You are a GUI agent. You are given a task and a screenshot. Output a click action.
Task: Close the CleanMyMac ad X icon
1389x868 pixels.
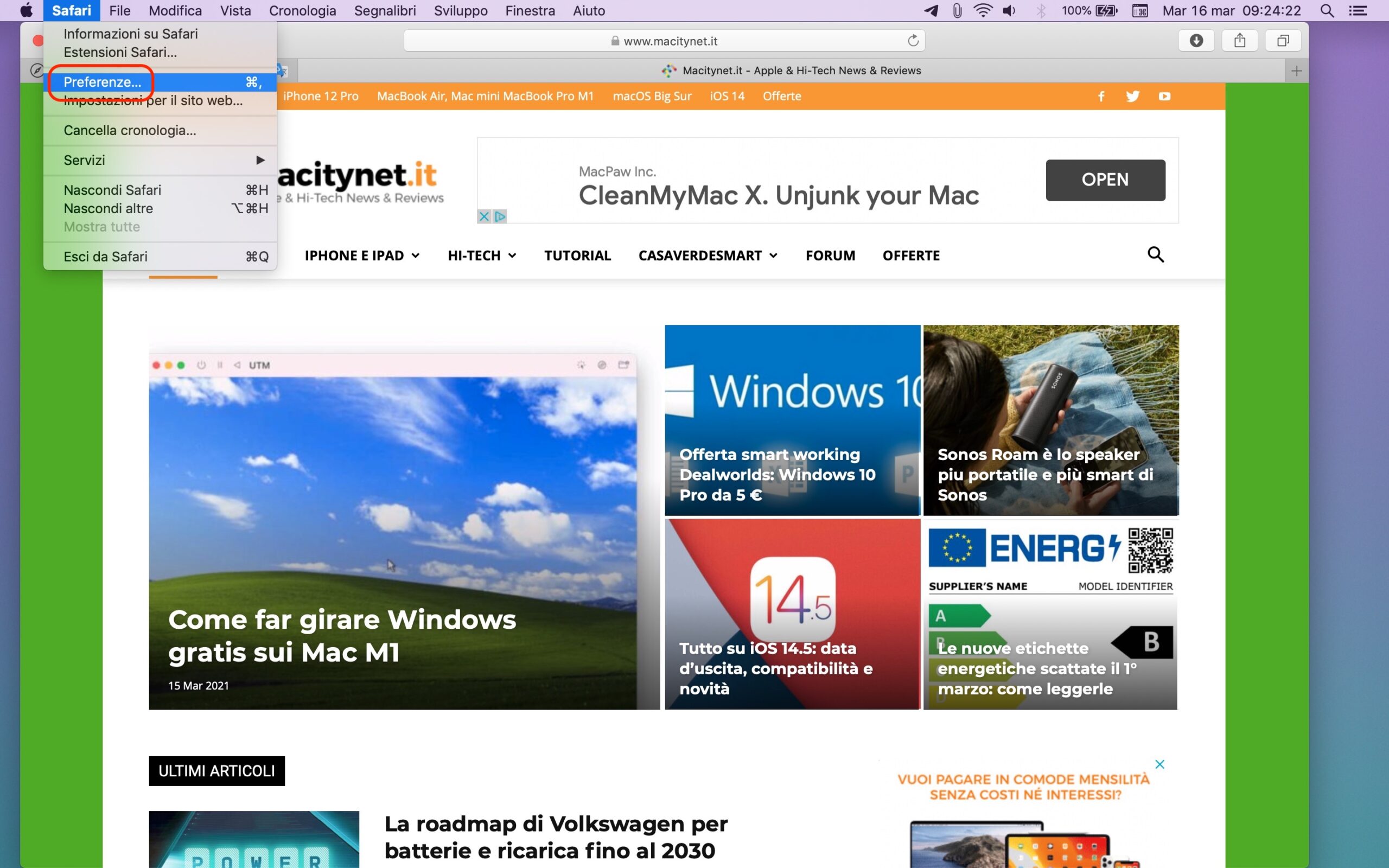[484, 216]
